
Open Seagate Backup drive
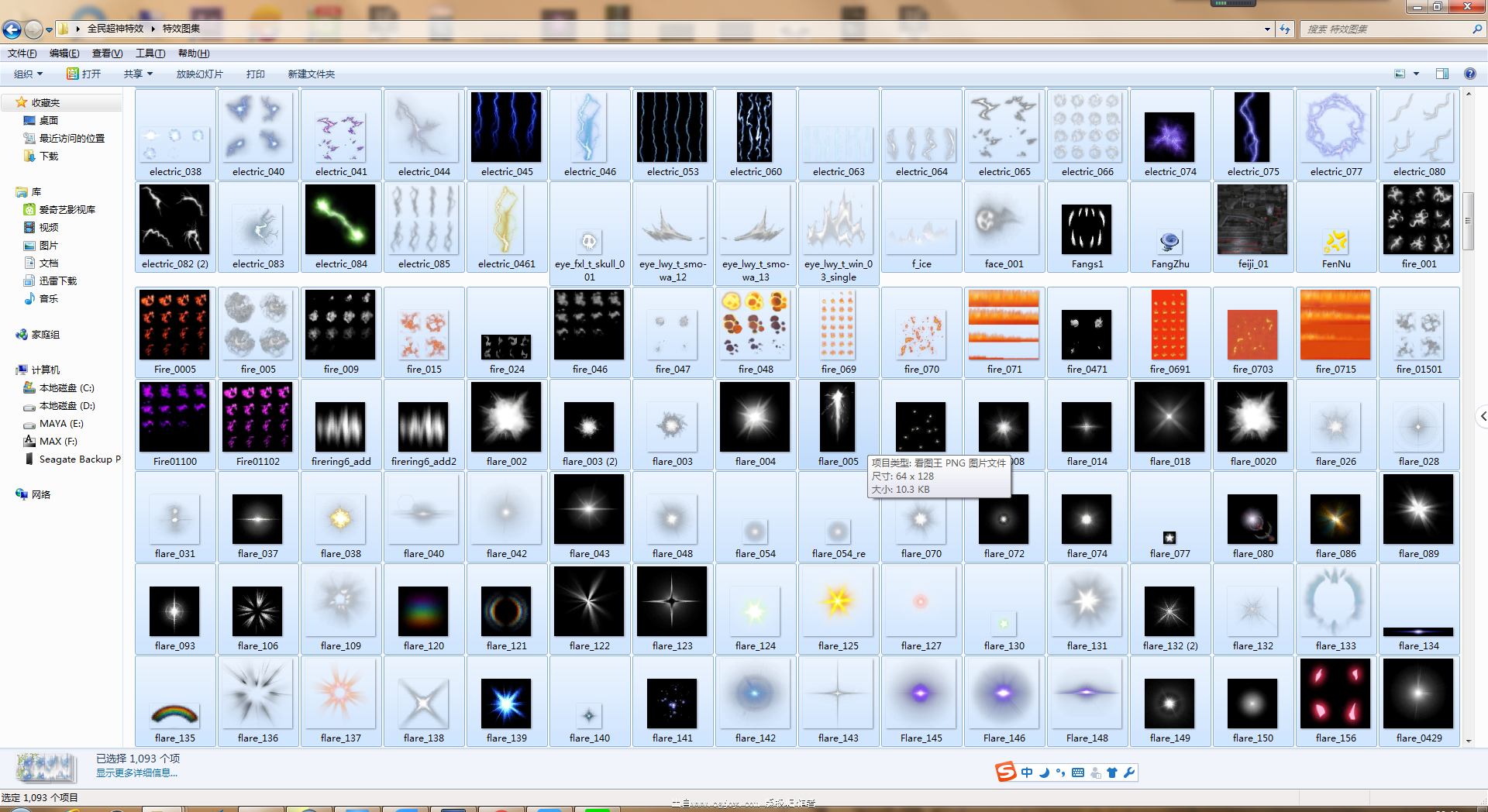pos(79,459)
